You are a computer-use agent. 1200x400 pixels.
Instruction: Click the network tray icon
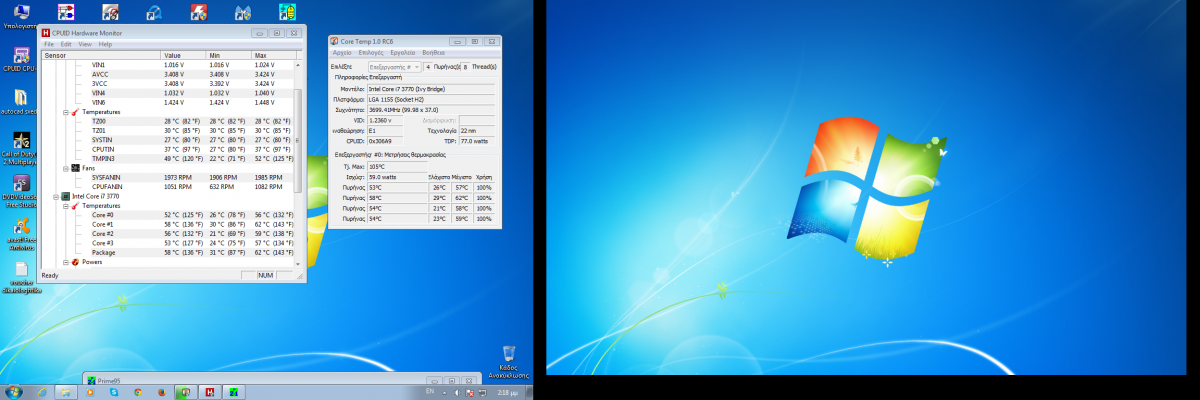(x=482, y=392)
